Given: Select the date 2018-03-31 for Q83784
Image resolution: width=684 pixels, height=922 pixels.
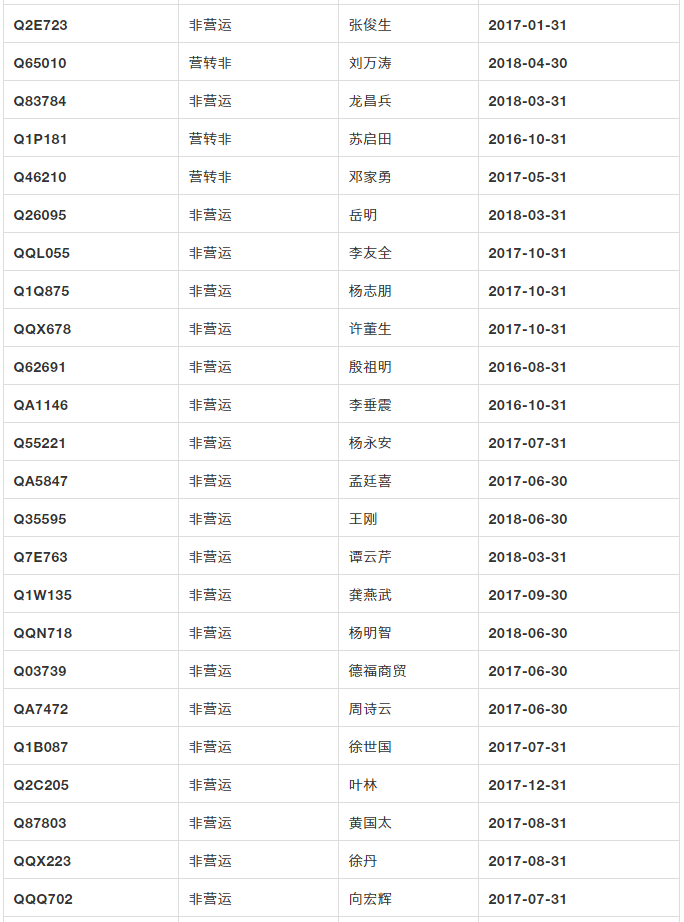Looking at the screenshot, I should tap(527, 101).
